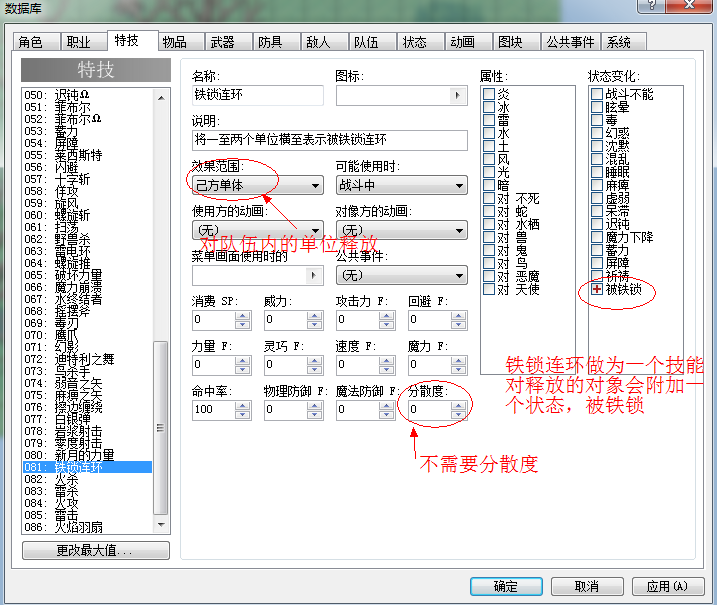
Task: Switch to the 职业 tab
Action: click(84, 42)
